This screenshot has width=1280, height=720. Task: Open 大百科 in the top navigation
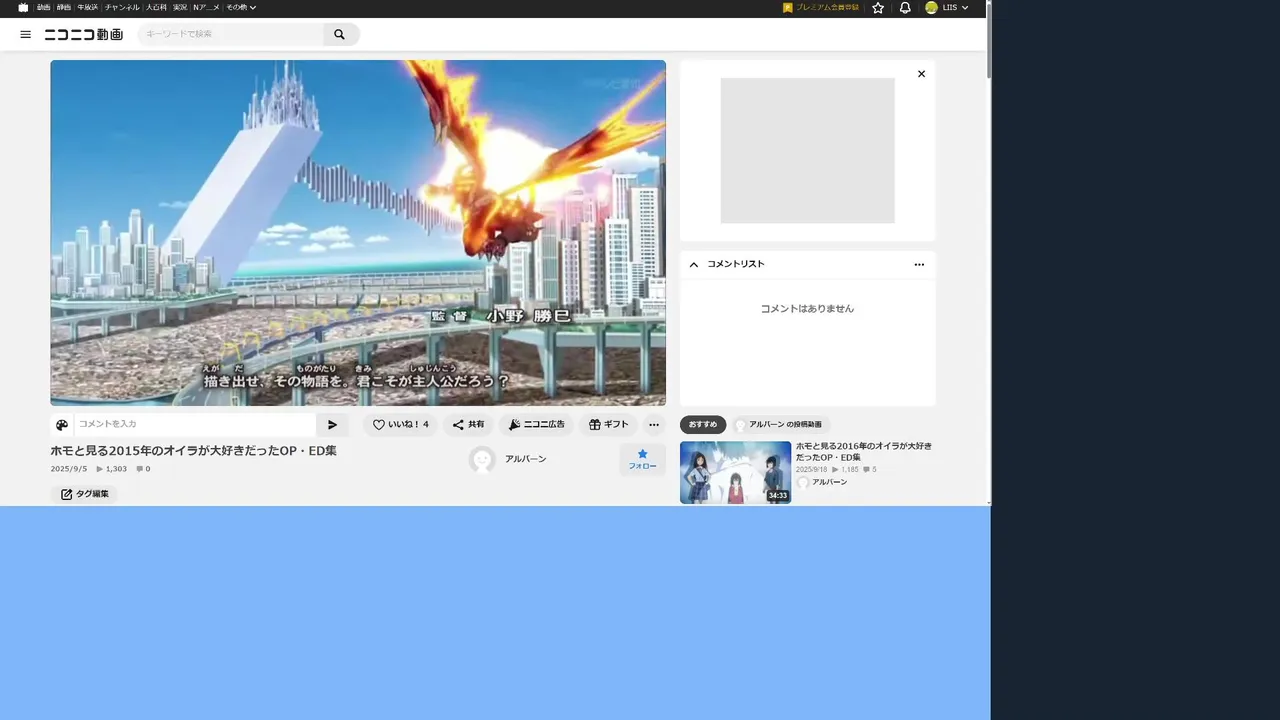click(156, 7)
